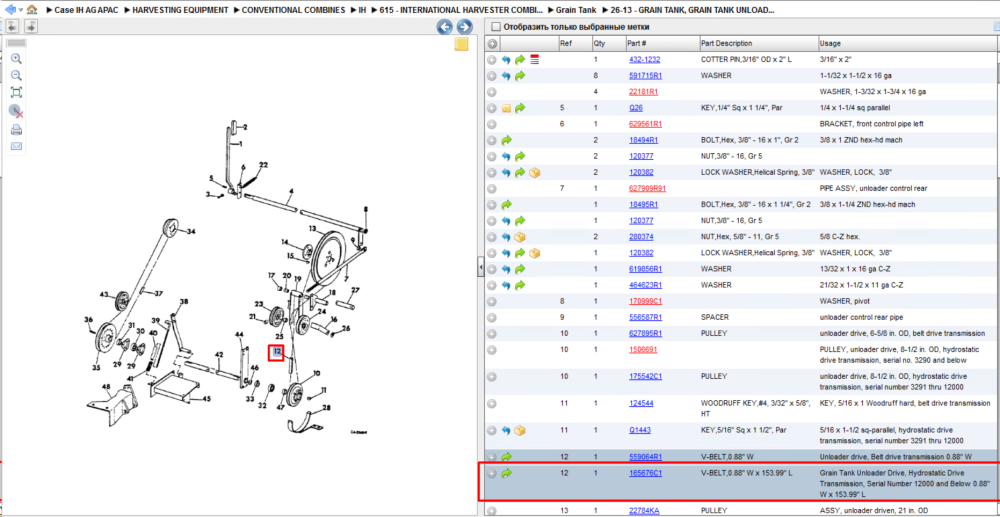This screenshot has height=517, width=1000.
Task: Add part 629561R1 using its round plus button
Action: coord(492,124)
